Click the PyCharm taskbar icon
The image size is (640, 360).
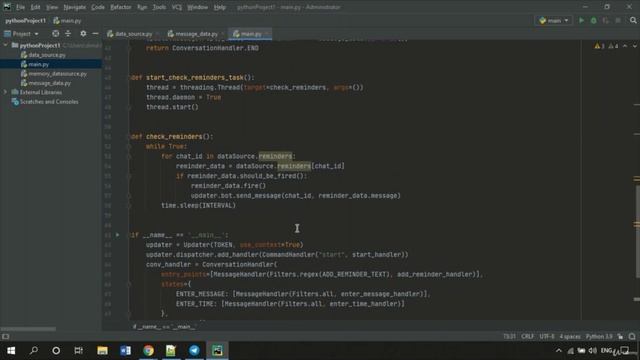(218, 351)
